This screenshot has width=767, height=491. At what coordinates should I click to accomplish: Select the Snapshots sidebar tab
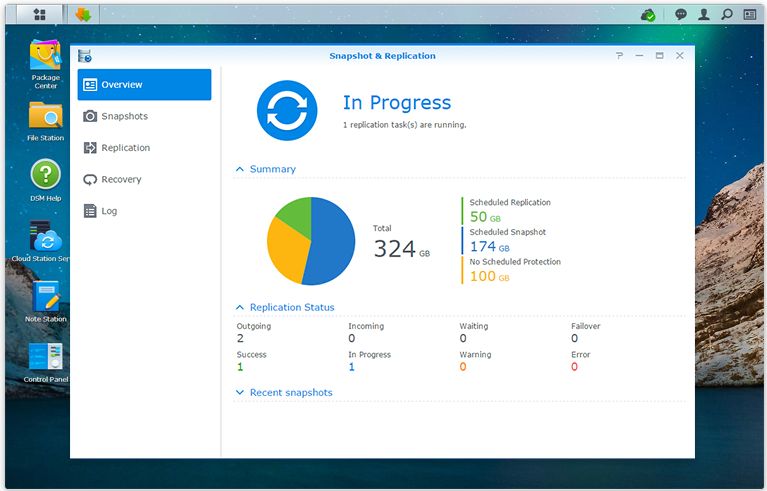coord(124,116)
